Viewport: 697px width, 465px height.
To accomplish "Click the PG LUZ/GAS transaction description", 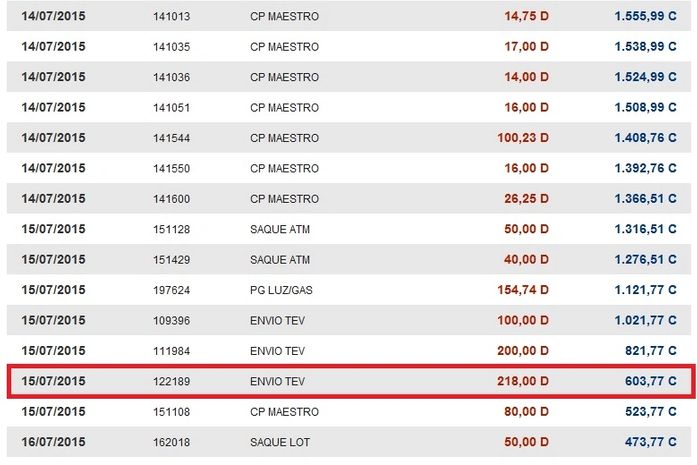I will 285,289.
